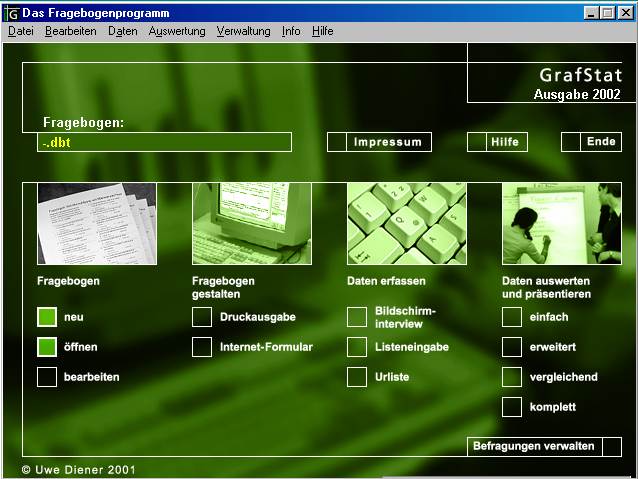This screenshot has height=479, width=638.
Task: Open the Datei menu
Action: tap(21, 31)
